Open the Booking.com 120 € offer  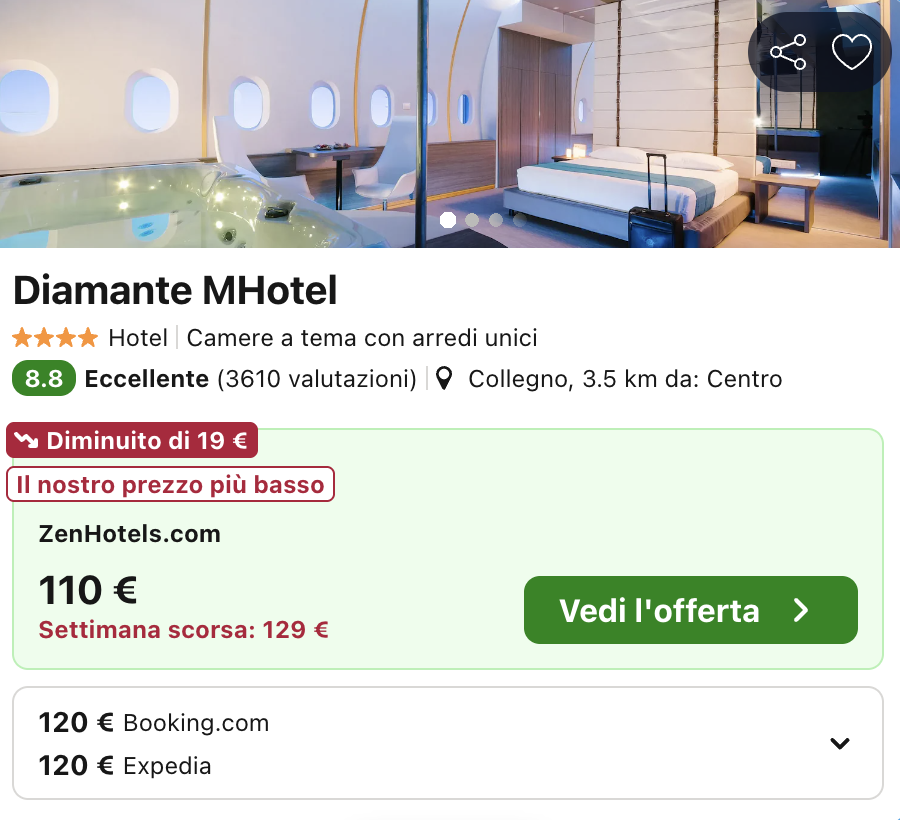tap(153, 722)
